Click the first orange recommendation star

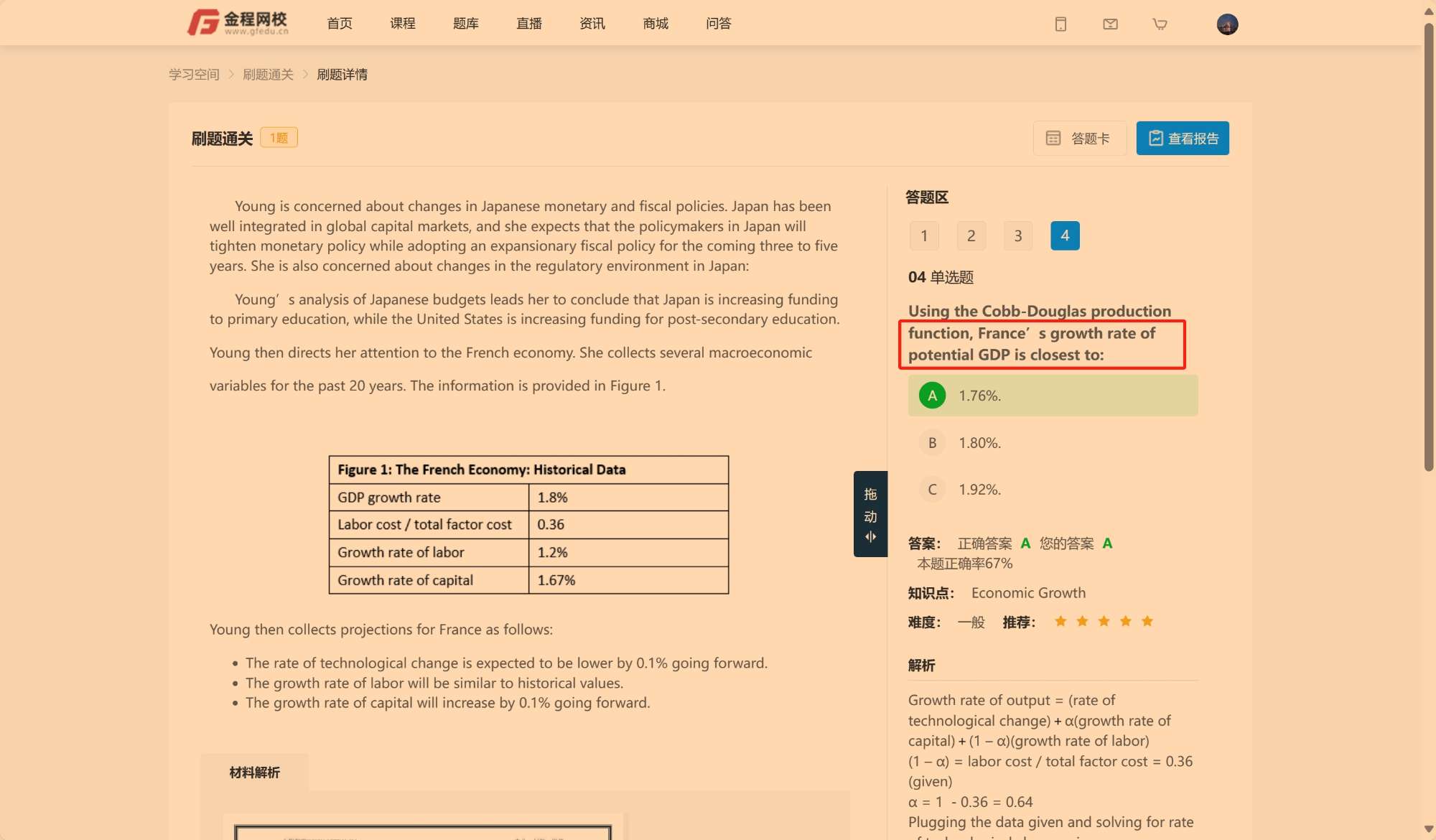[1060, 621]
